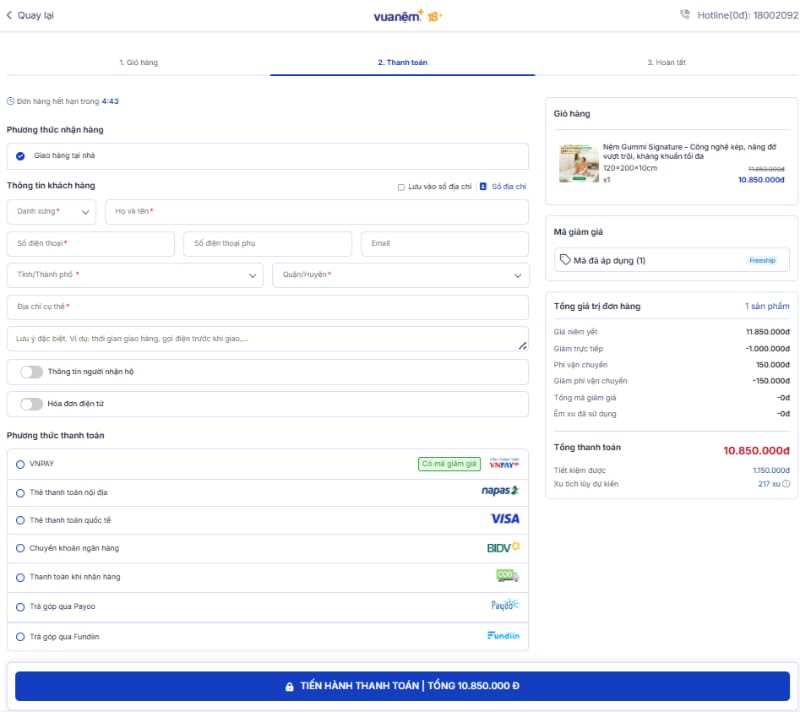Click the info icon beside 217 xu
The width and height of the screenshot is (800, 712).
[786, 484]
